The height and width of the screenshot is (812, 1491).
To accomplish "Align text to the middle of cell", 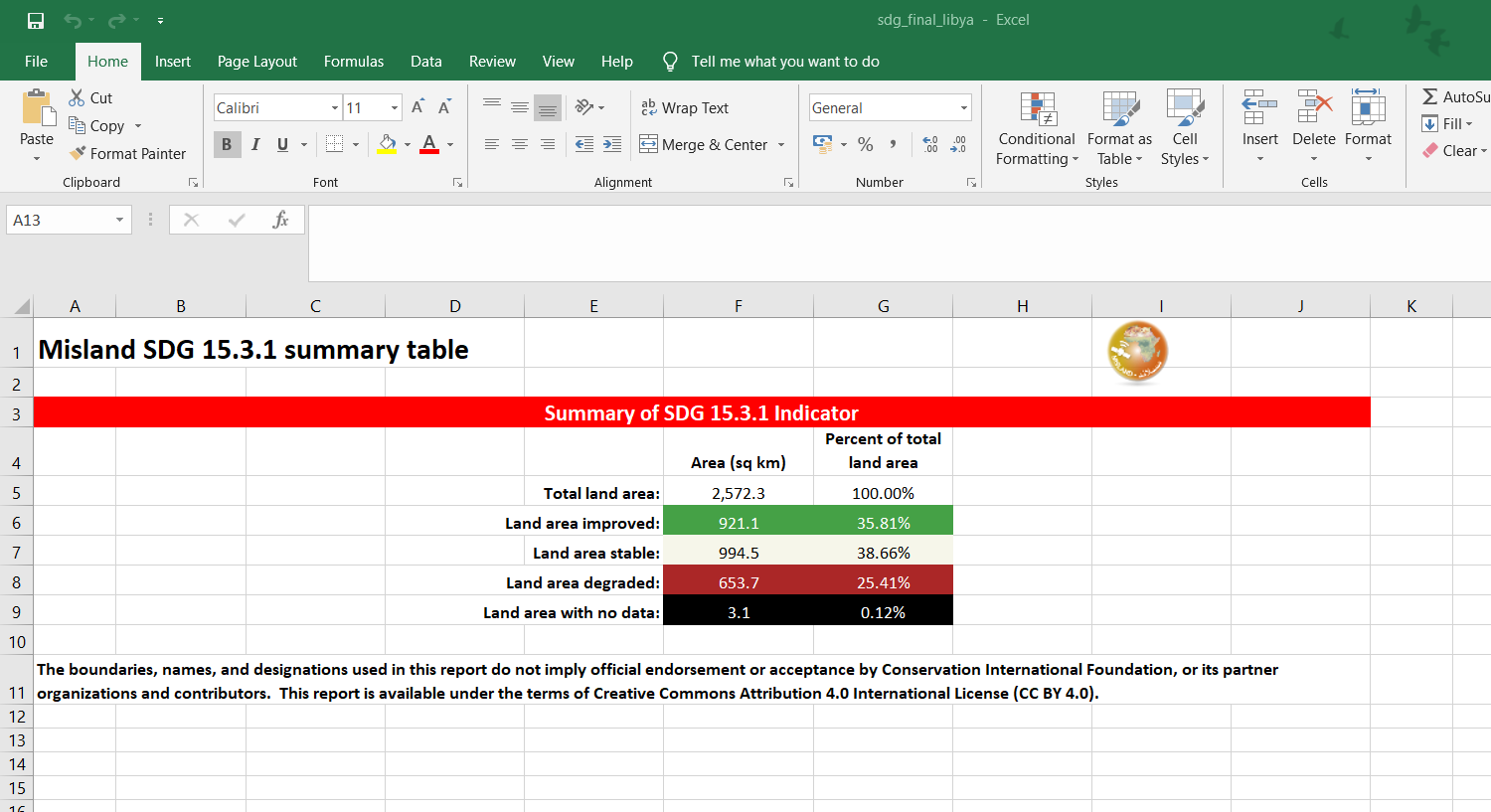I will tap(520, 107).
